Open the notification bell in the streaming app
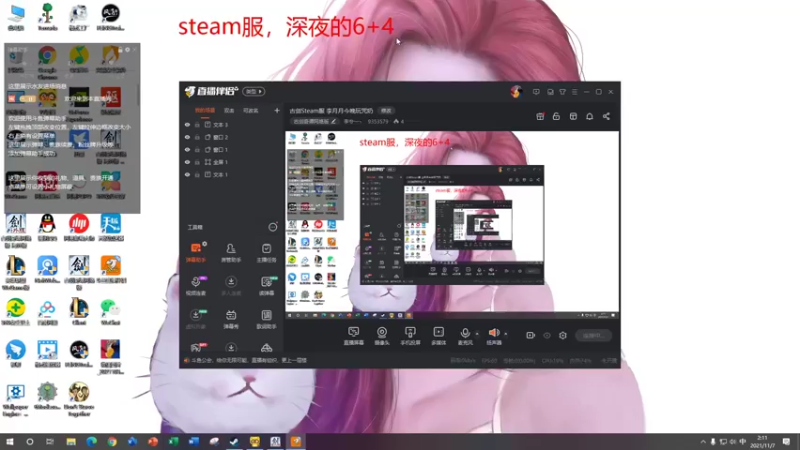 (x=589, y=116)
